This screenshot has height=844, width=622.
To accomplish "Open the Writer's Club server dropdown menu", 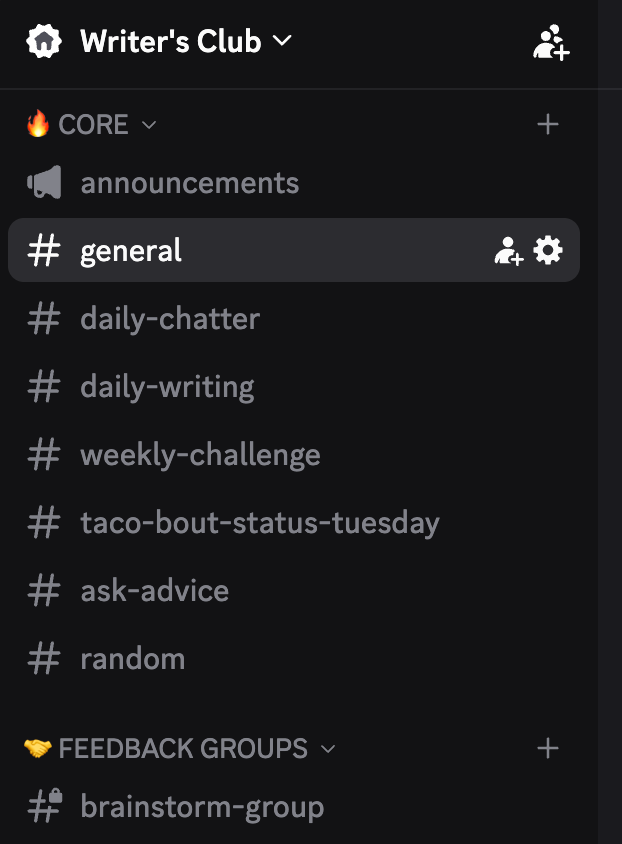I will pyautogui.click(x=282, y=41).
